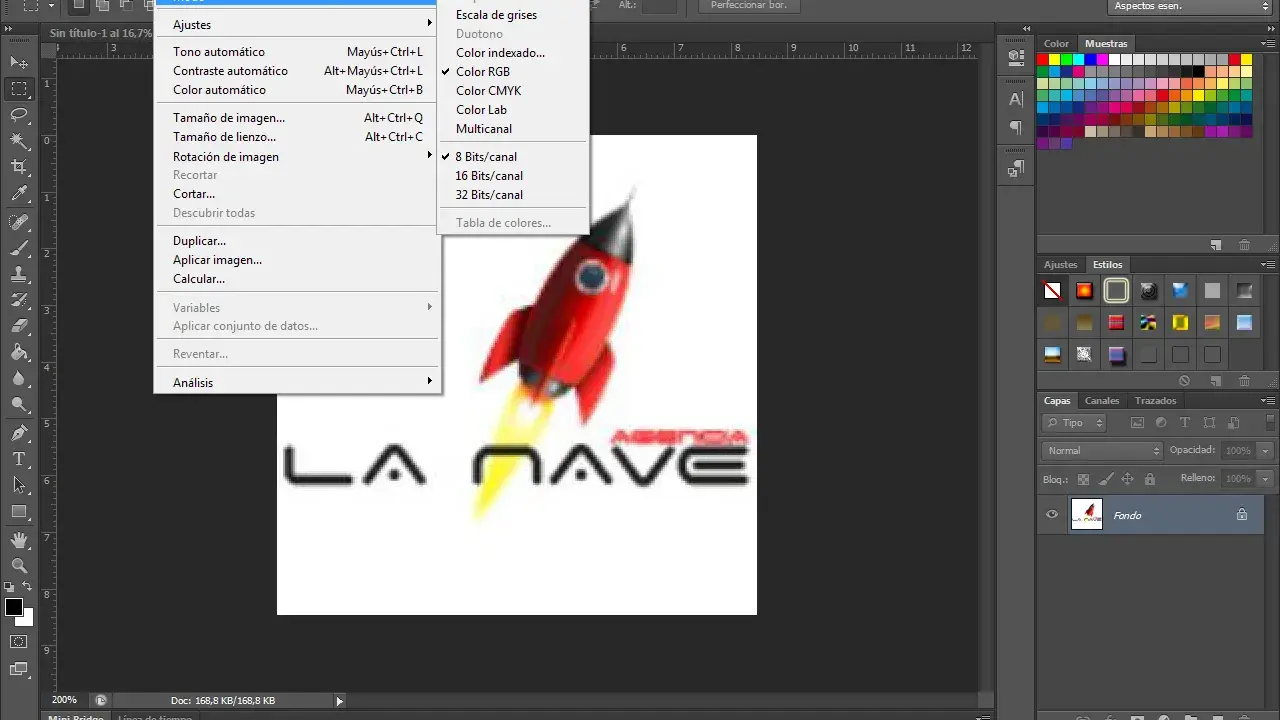Pick the black foreground color swatch

[x=13, y=607]
